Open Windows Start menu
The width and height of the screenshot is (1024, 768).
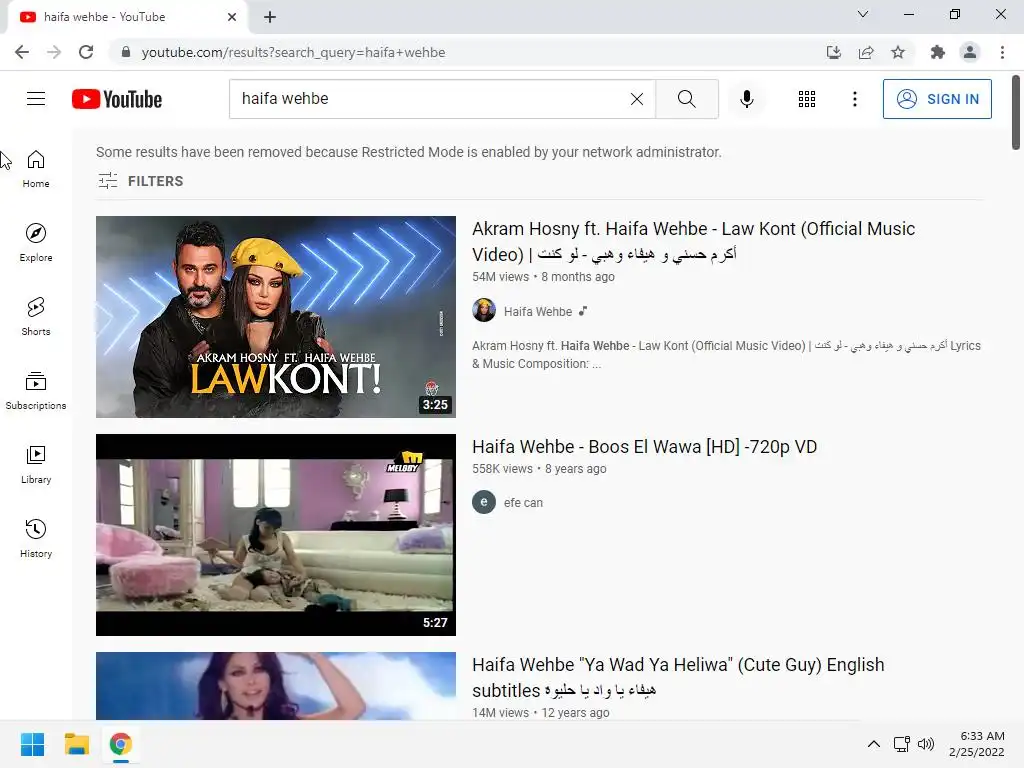(33, 744)
